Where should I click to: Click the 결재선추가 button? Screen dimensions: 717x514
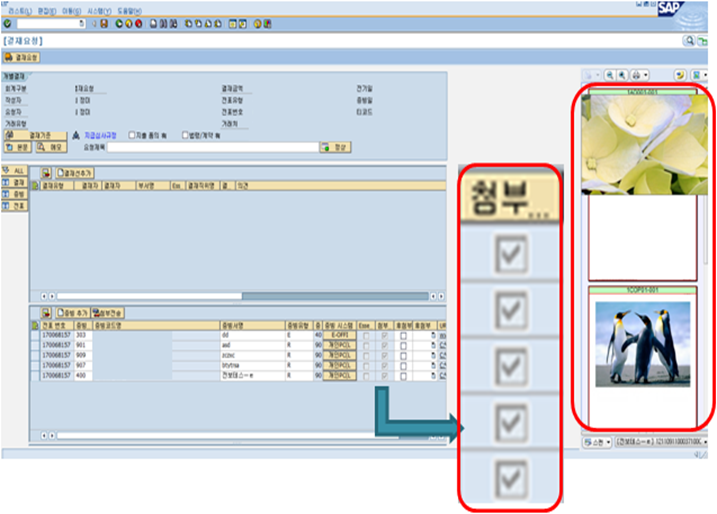[75, 173]
